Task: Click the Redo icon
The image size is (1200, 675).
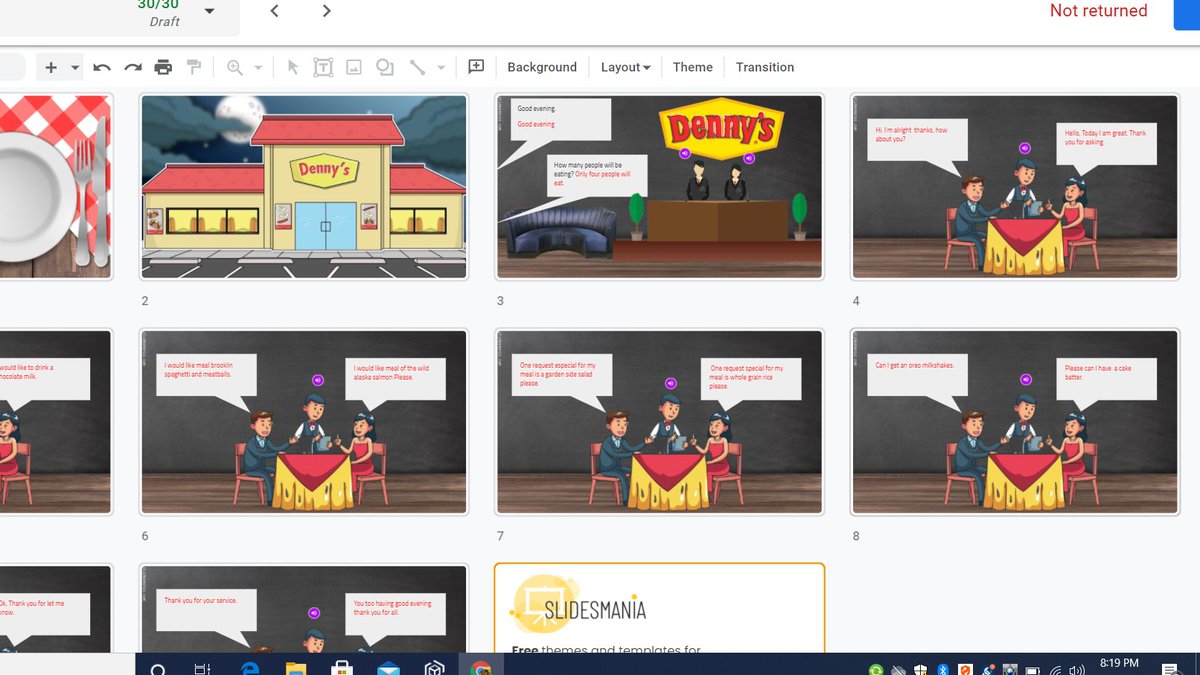Action: (x=131, y=67)
